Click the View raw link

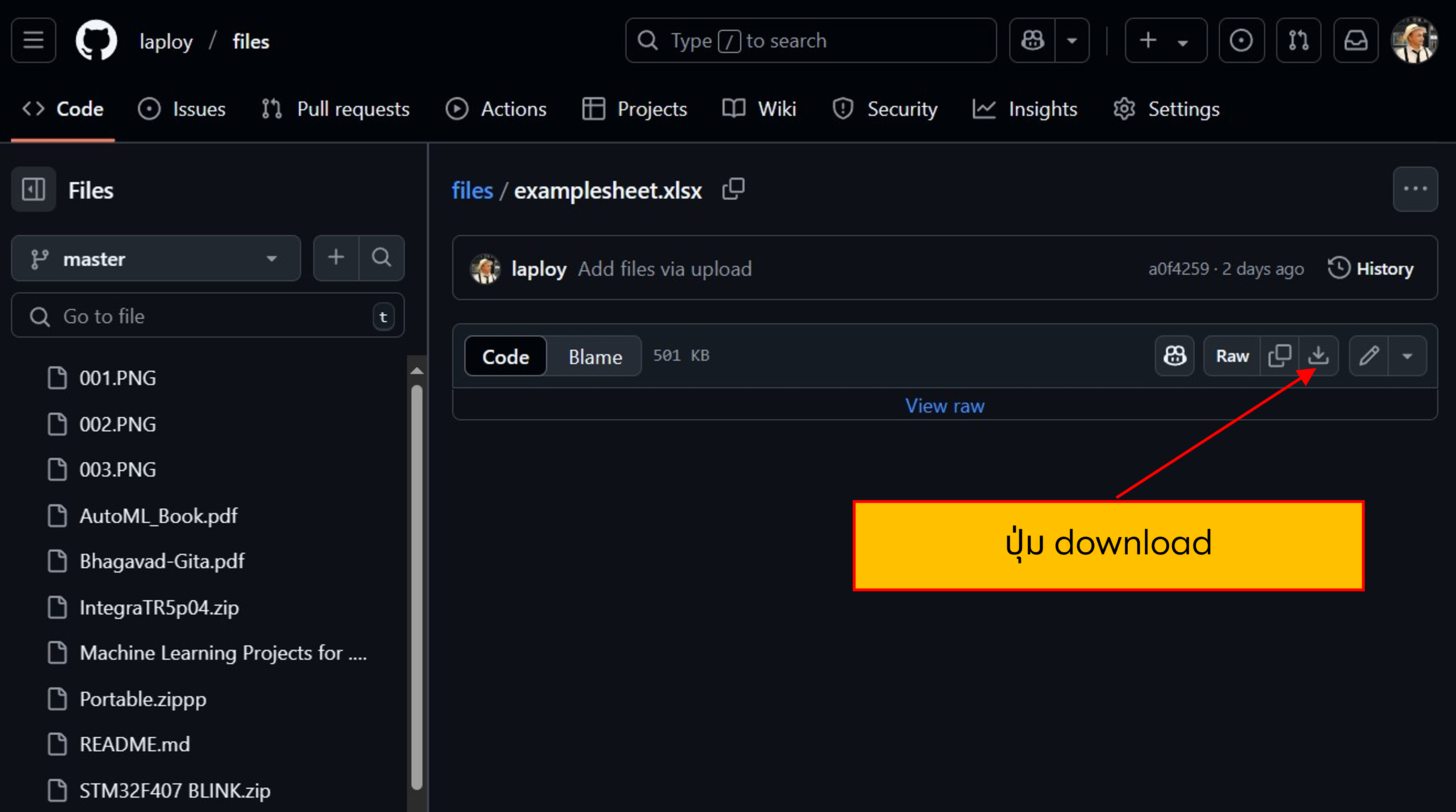pyautogui.click(x=944, y=405)
